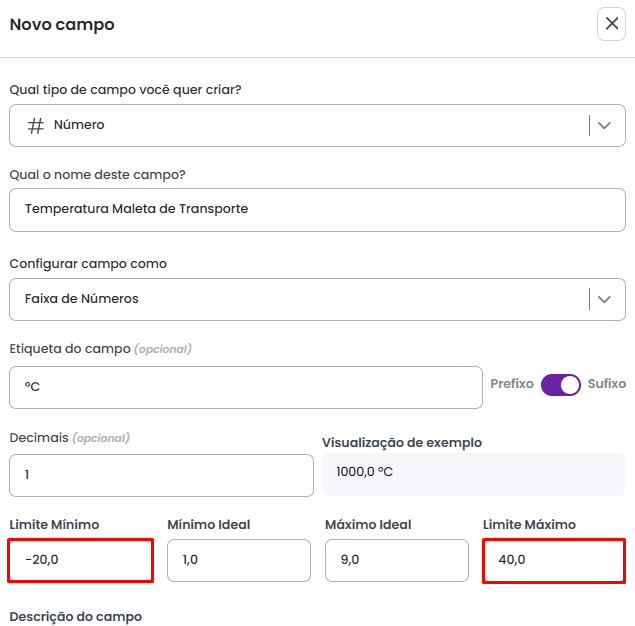
Task: Open the Faixa de Números dropdown arrow
Action: 605,299
